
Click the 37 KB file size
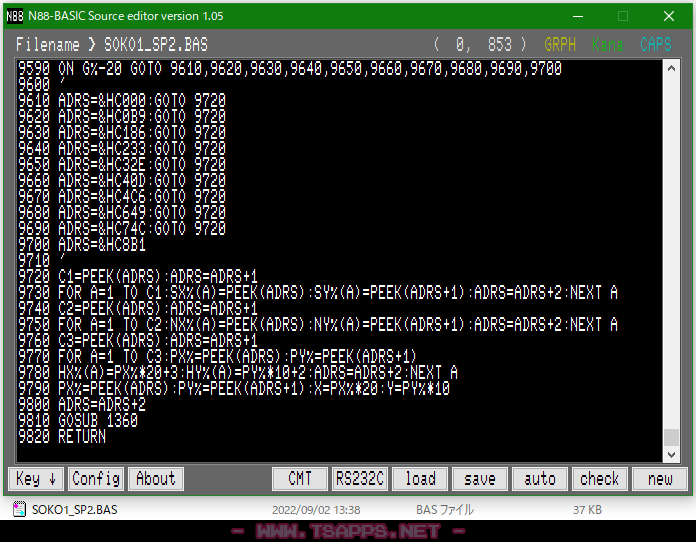587,510
